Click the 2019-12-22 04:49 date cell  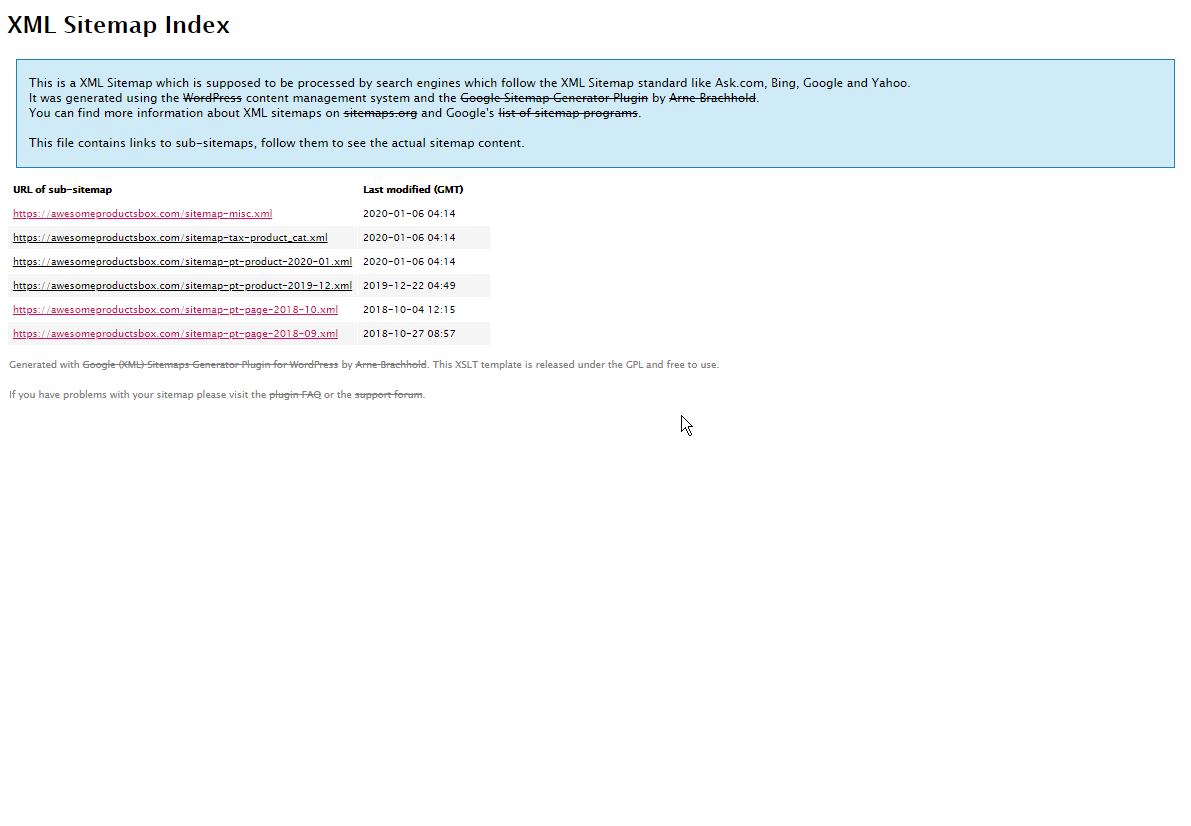click(409, 286)
